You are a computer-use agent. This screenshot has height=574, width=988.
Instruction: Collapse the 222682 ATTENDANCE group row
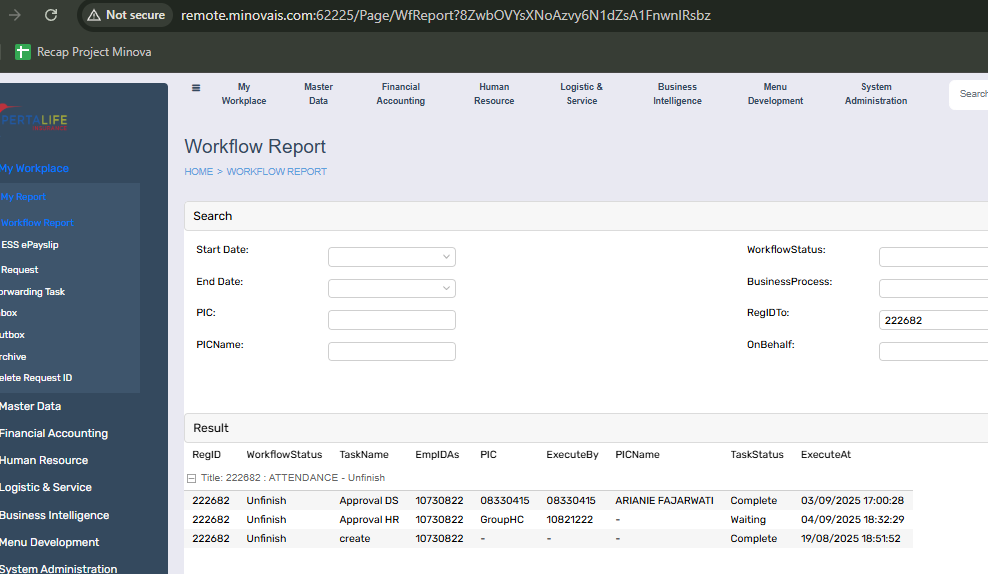click(192, 478)
